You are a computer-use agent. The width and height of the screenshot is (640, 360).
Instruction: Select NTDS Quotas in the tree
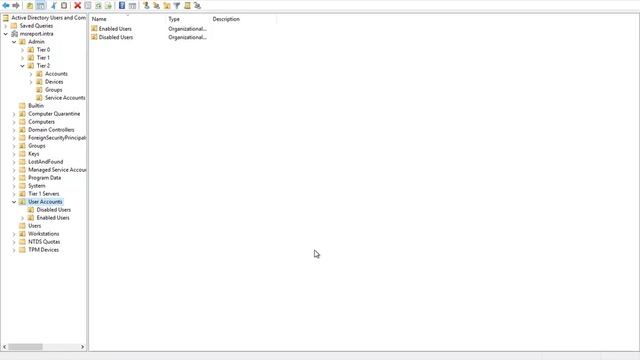click(44, 242)
